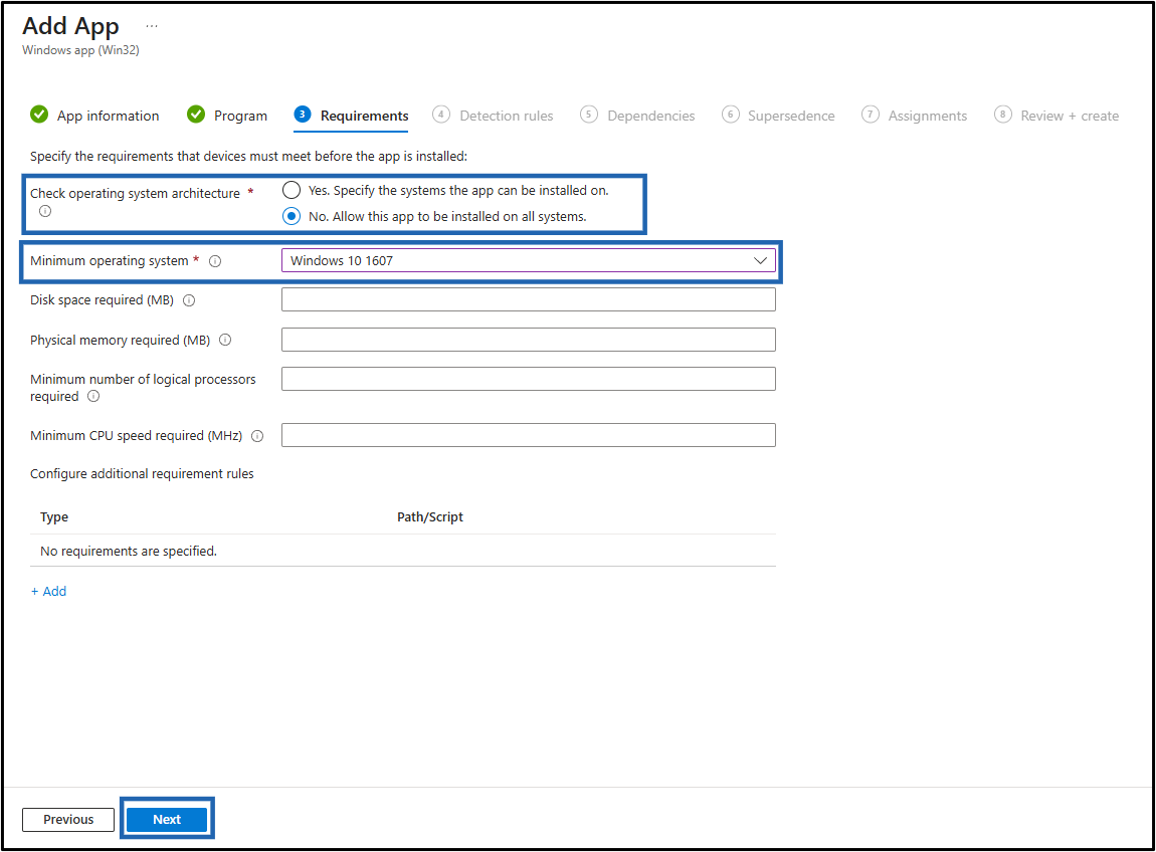
Task: Click the Type column header
Action: tap(54, 517)
